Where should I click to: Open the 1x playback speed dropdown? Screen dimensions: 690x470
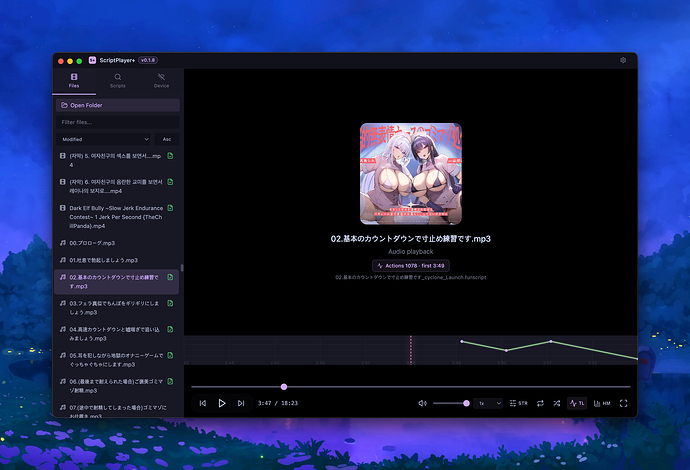(x=488, y=403)
